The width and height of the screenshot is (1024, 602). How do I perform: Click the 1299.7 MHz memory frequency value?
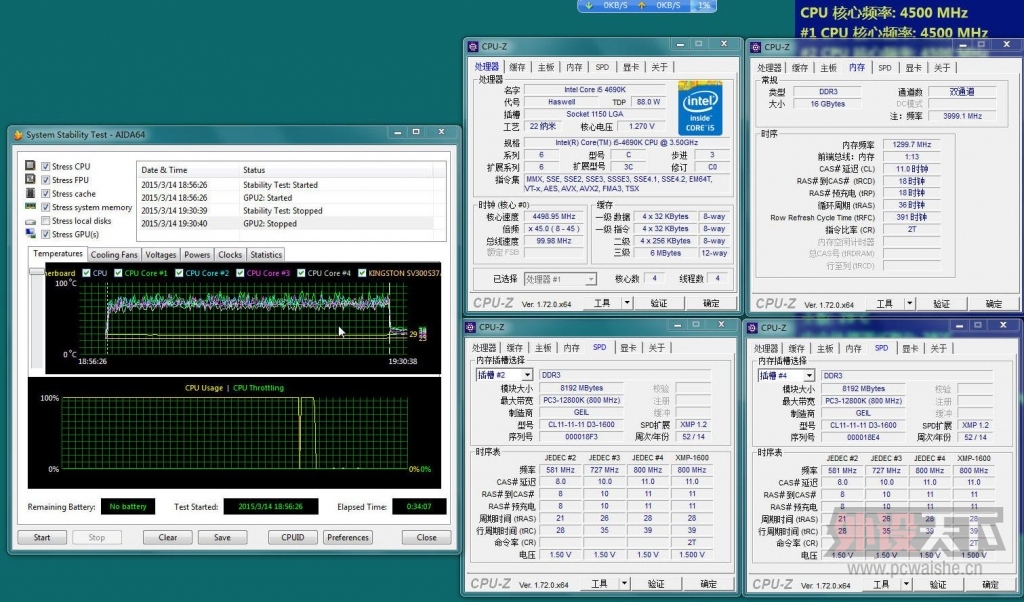pos(912,144)
